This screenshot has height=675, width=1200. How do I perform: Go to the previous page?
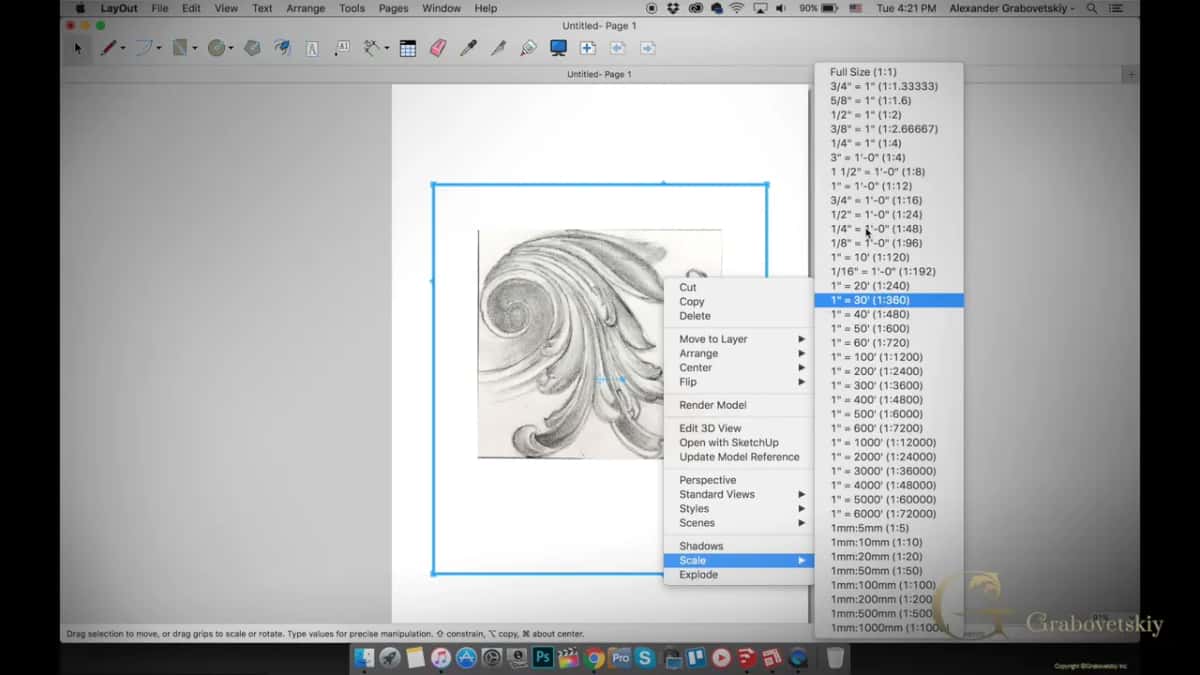618,48
